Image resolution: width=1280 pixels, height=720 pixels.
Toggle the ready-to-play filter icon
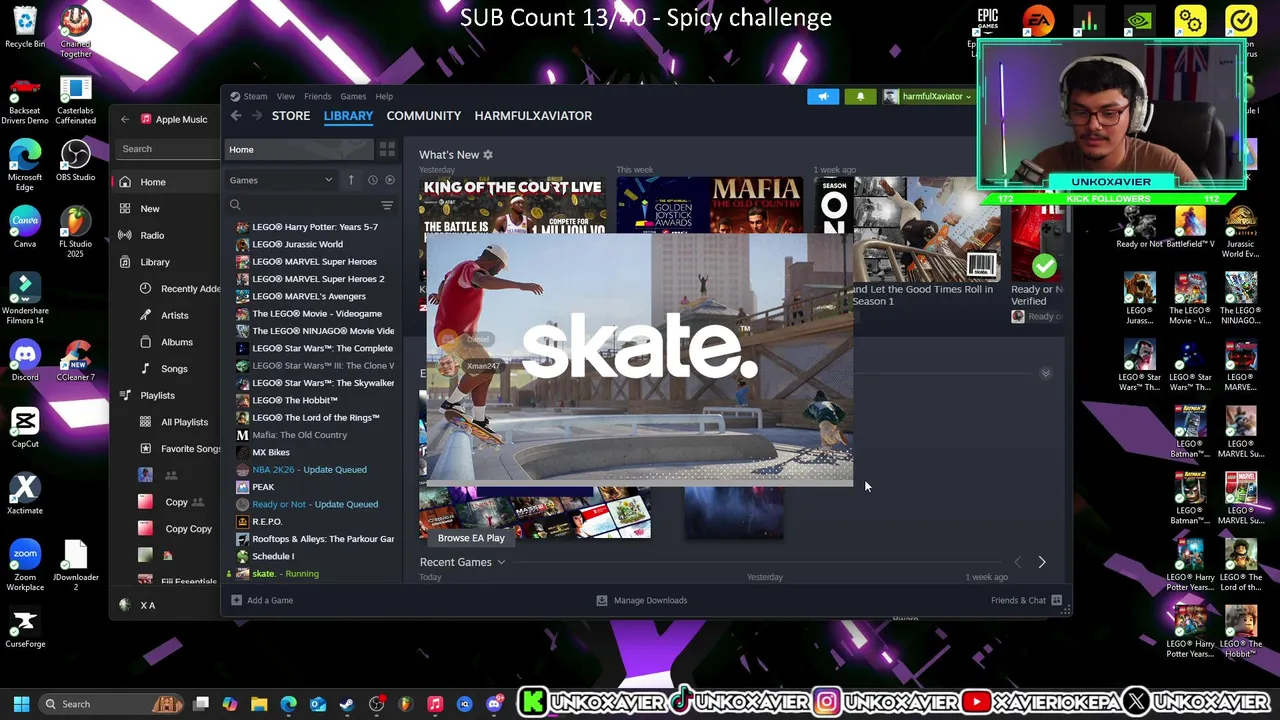click(390, 180)
